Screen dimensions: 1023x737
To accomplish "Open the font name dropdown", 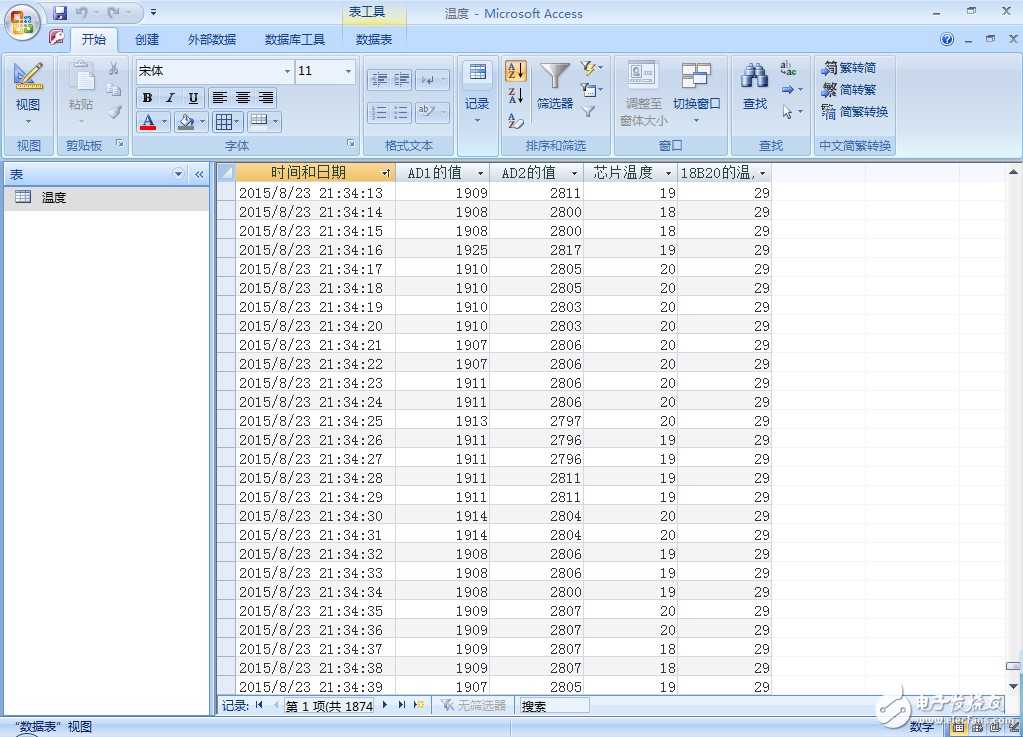I will coord(288,71).
